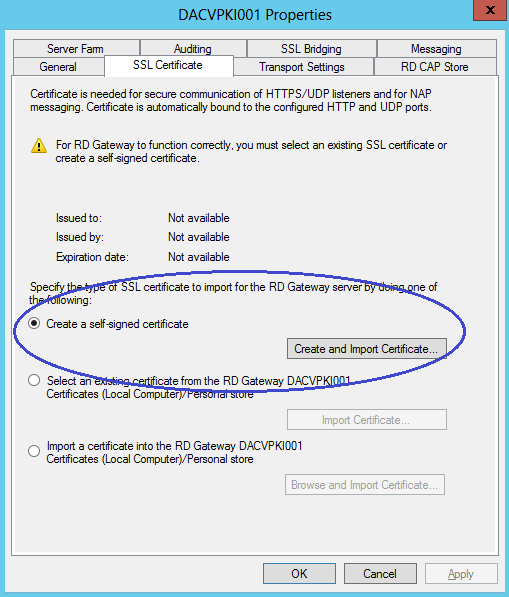Select the SSL Certificate tab
Image resolution: width=509 pixels, height=597 pixels.
coord(168,65)
